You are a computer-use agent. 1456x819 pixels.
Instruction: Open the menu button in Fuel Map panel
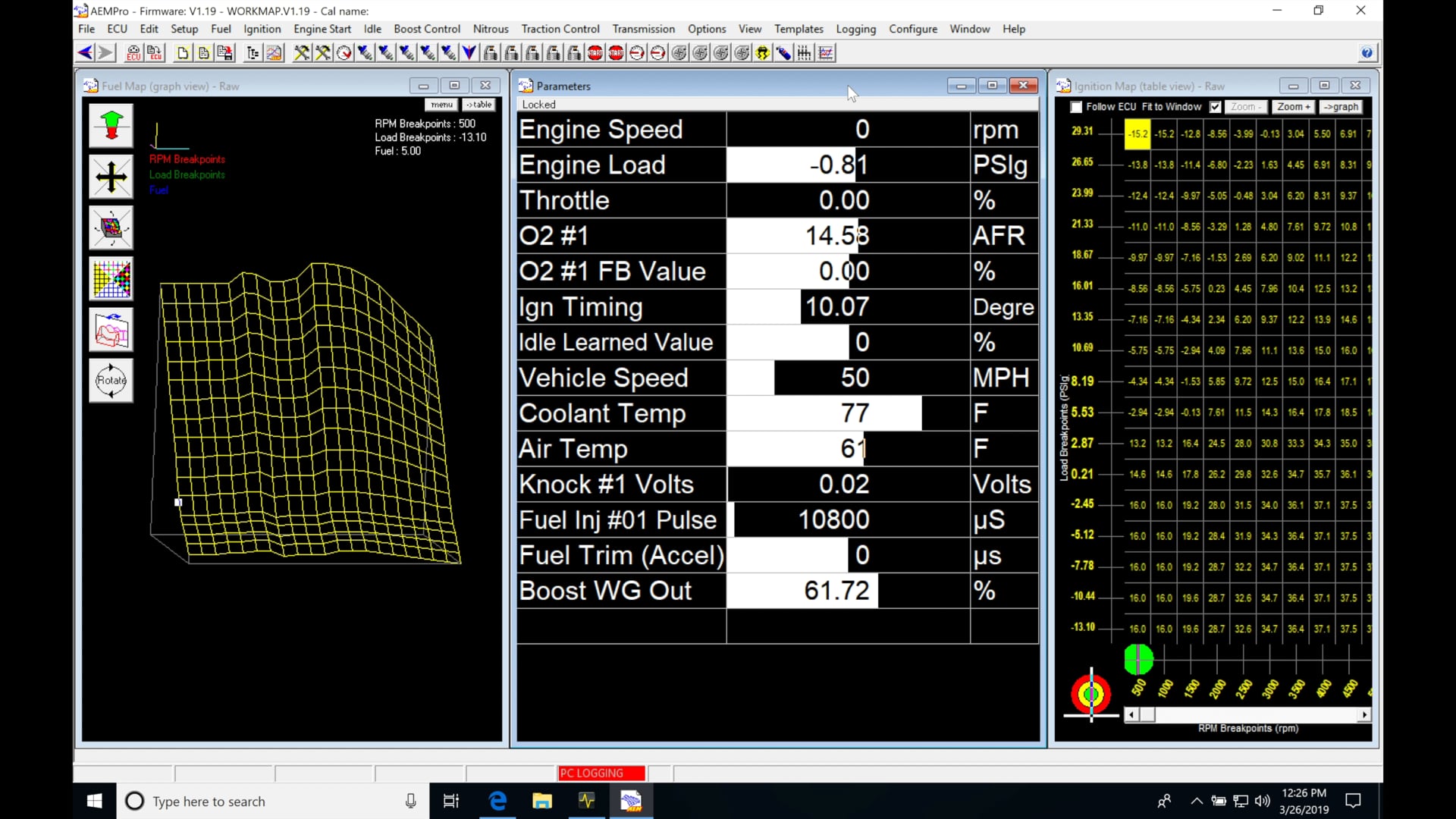tap(441, 105)
